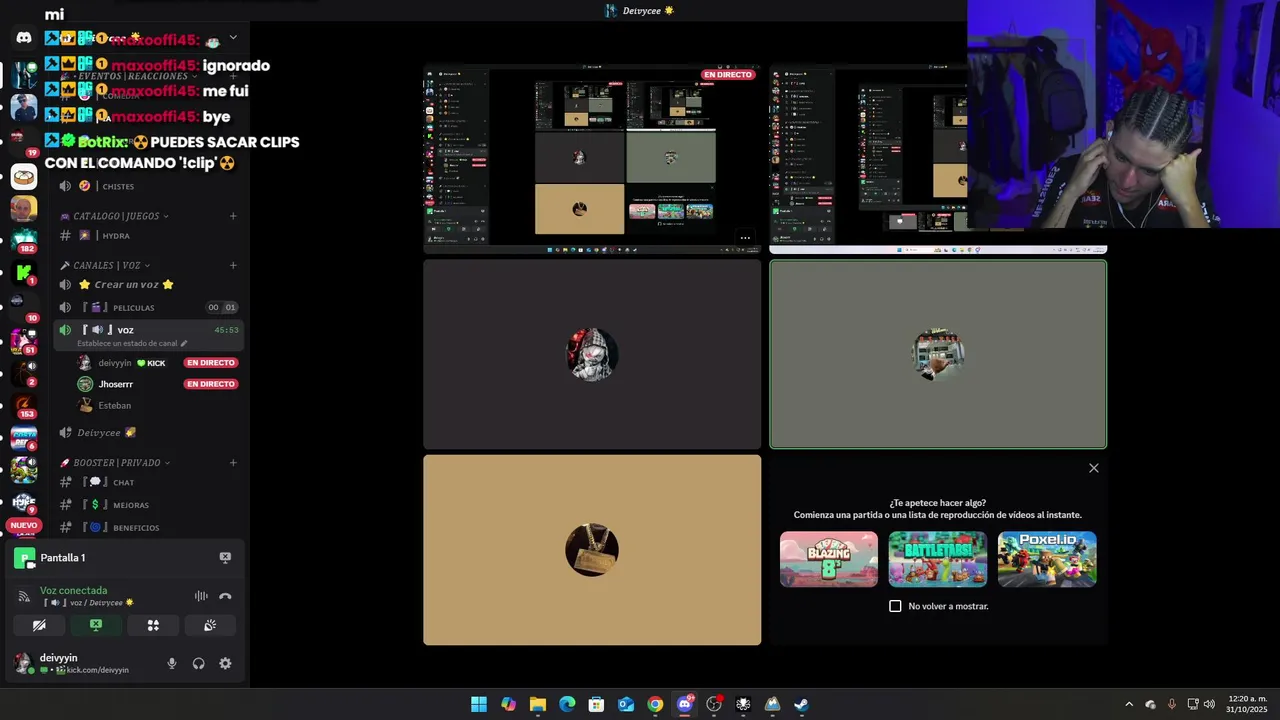The width and height of the screenshot is (1280, 720).
Task: Open activities launcher button in voice panel
Action: 153,625
